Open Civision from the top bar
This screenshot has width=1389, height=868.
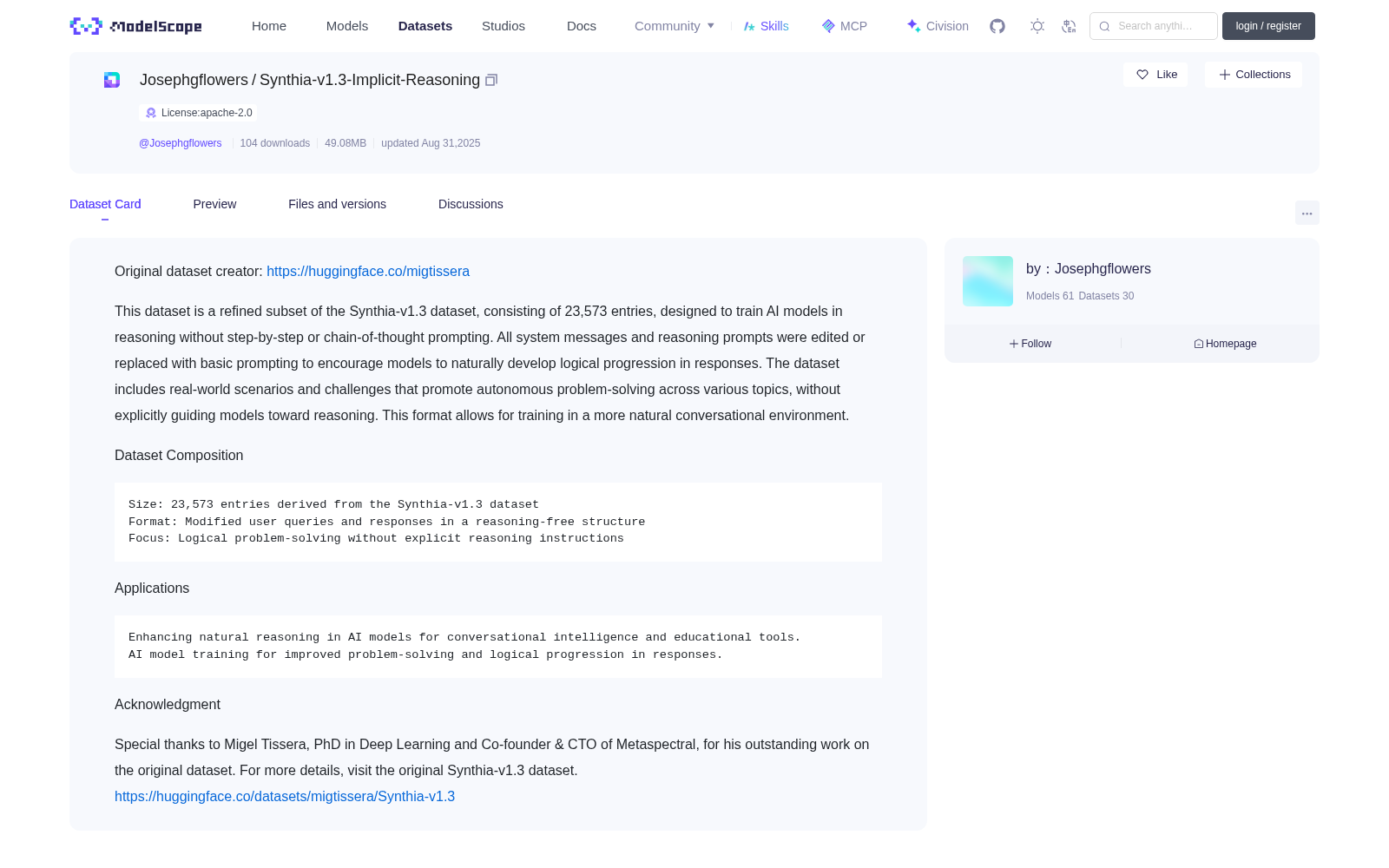(938, 26)
